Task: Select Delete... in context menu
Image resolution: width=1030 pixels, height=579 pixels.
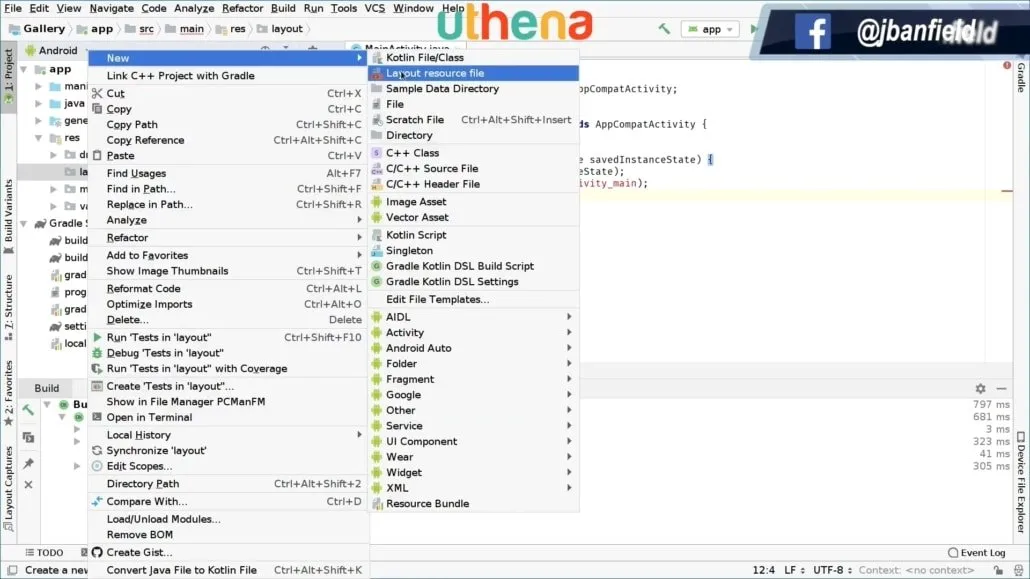Action: 228,319
